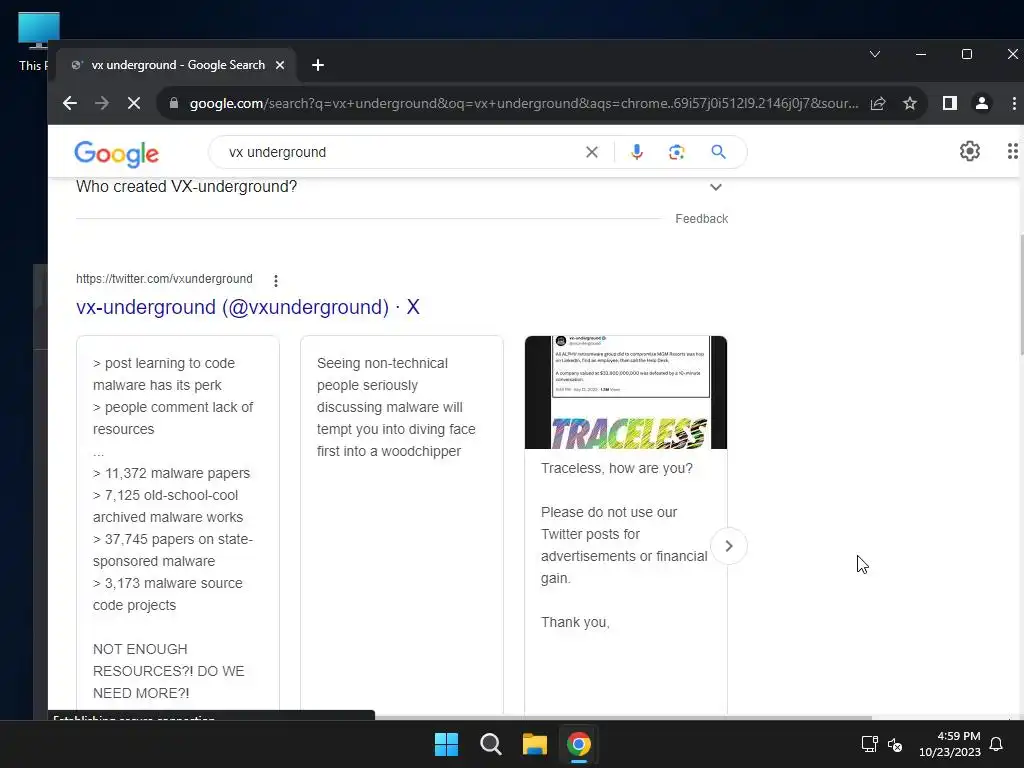
Task: Open the new tab plus button
Action: [318, 65]
